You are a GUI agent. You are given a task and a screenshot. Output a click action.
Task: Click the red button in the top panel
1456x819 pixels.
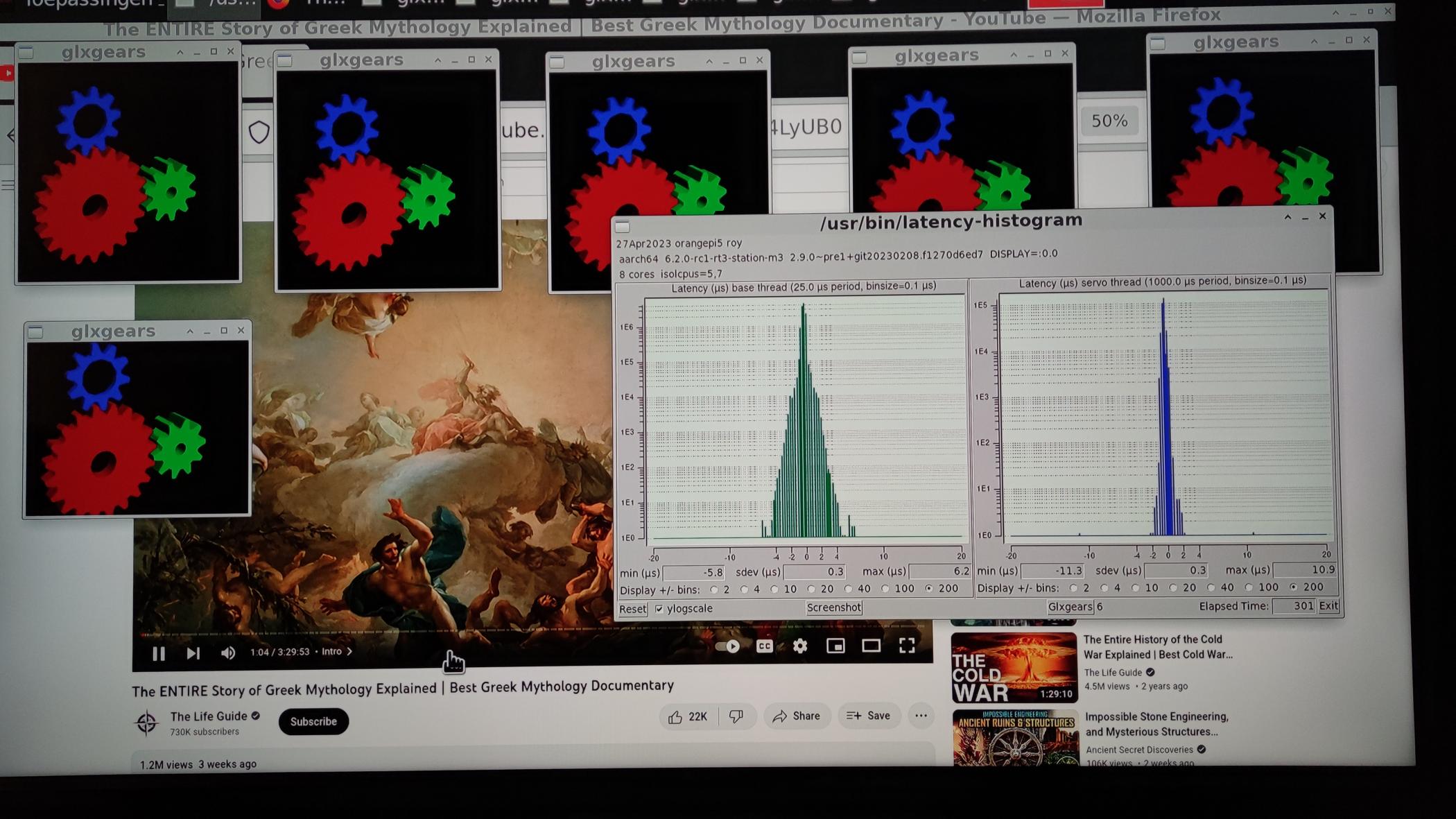(x=1065, y=3)
